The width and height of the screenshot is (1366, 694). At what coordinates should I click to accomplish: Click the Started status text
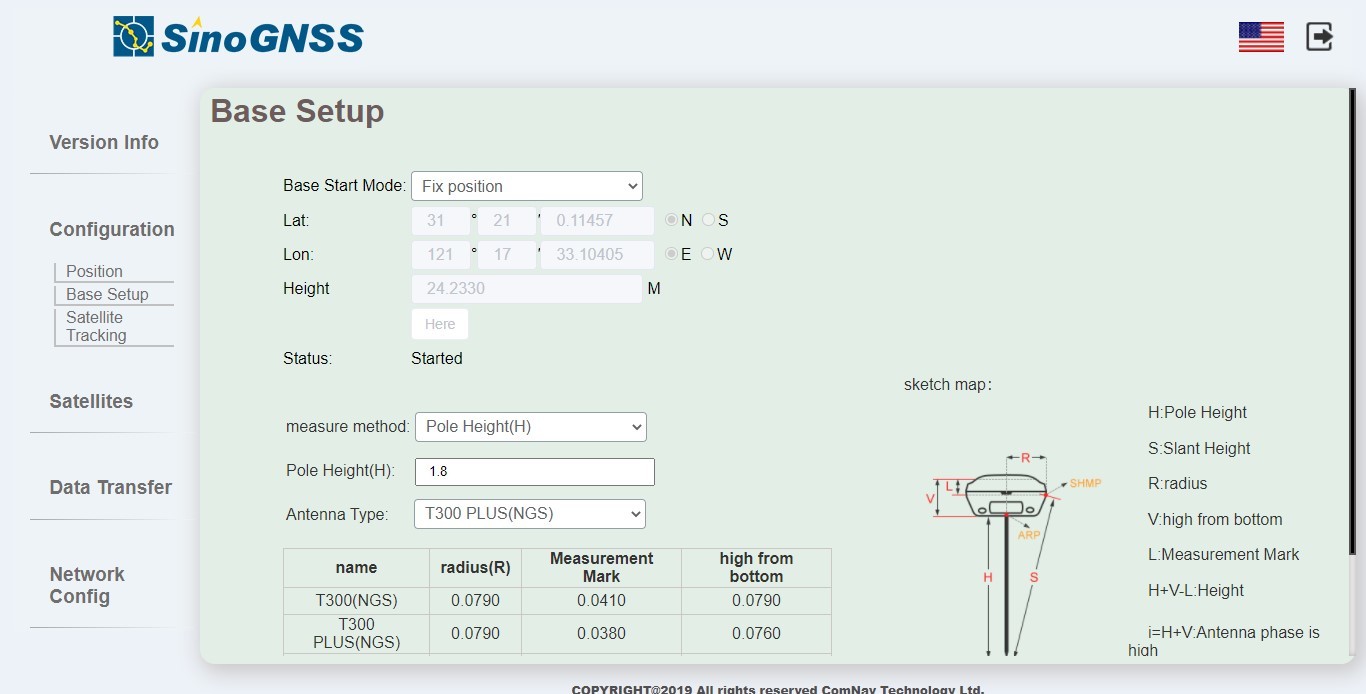pos(437,359)
